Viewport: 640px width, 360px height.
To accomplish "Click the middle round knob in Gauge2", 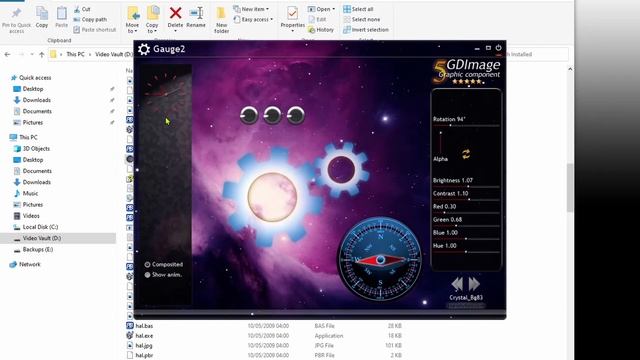I will 272,115.
